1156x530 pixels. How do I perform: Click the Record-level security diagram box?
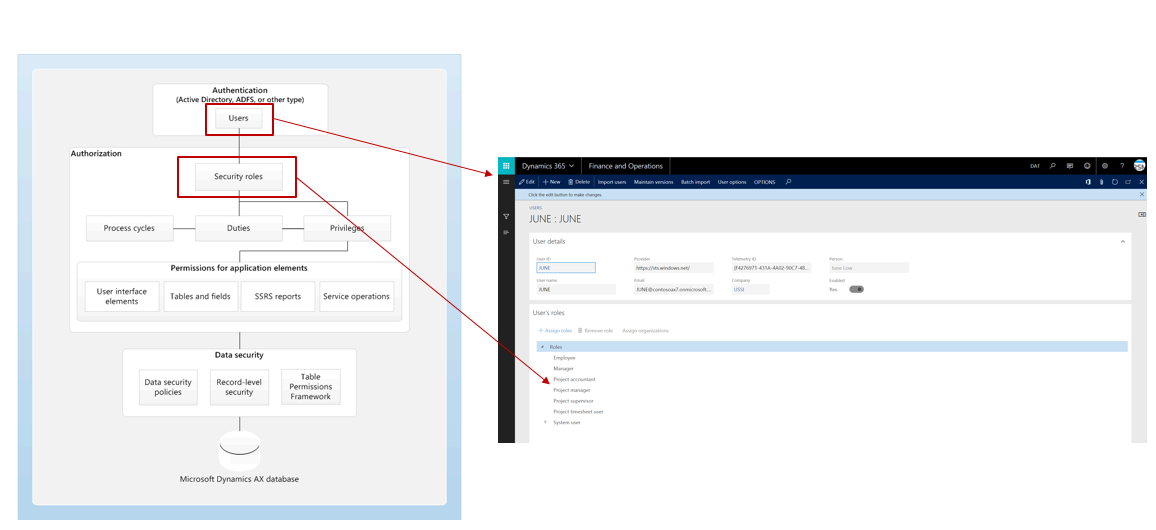[239, 387]
